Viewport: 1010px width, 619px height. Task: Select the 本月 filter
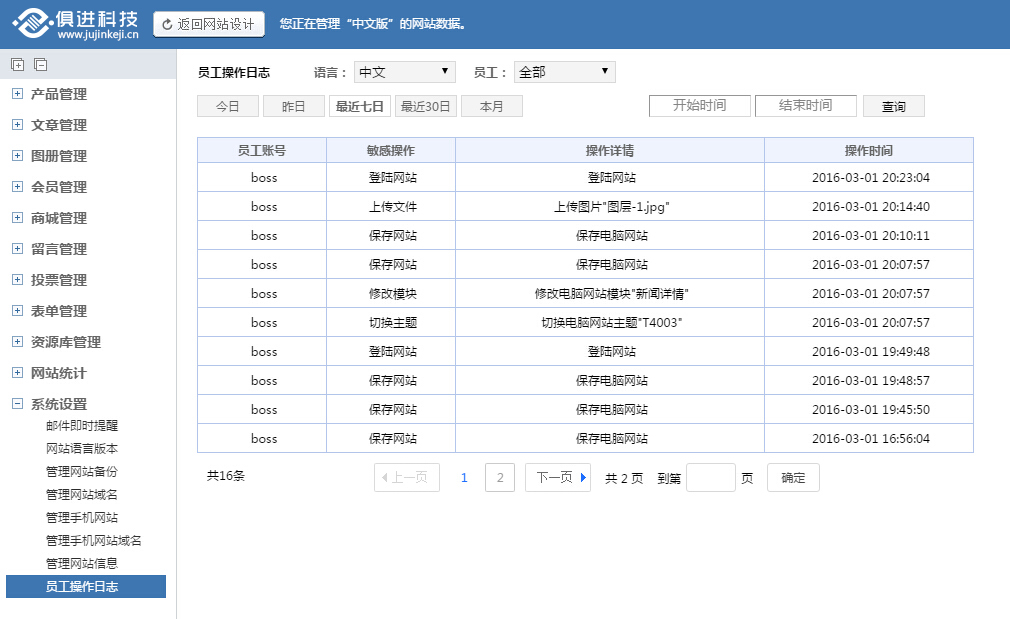(492, 106)
